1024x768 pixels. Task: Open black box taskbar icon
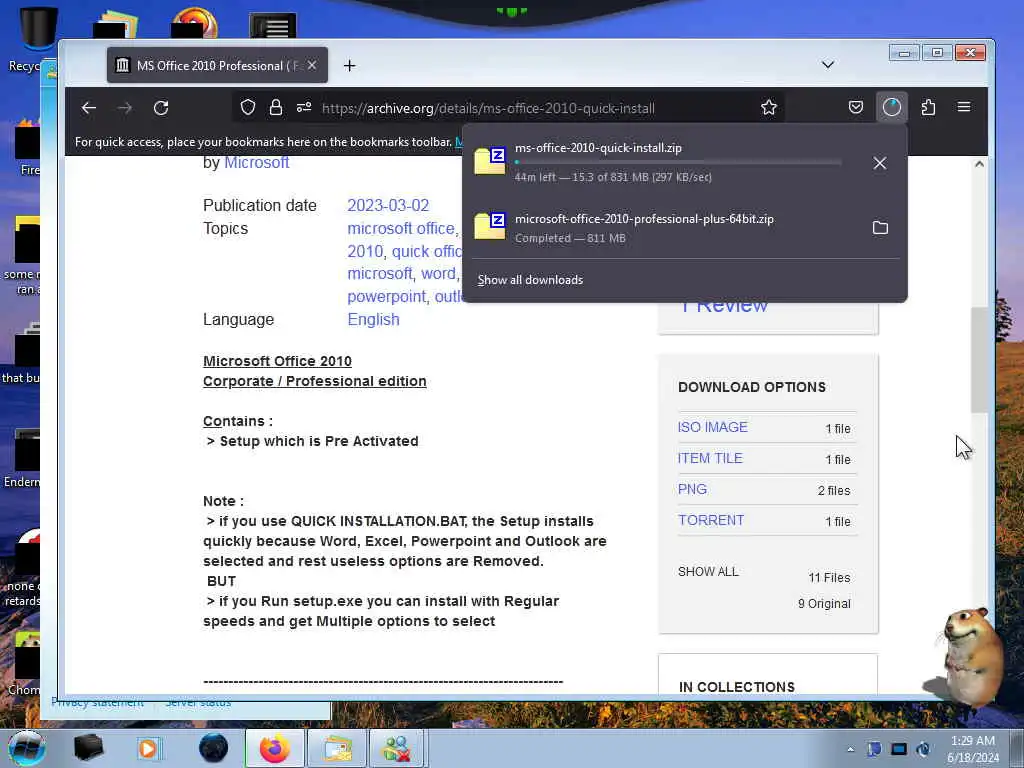(x=89, y=748)
